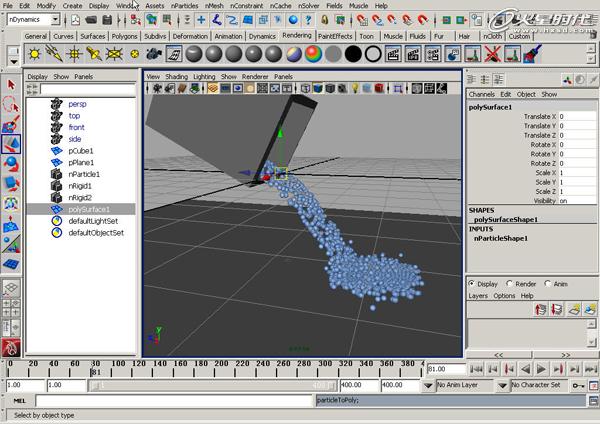The width and height of the screenshot is (600, 424).
Task: Click the play backward button
Action: [x=525, y=369]
